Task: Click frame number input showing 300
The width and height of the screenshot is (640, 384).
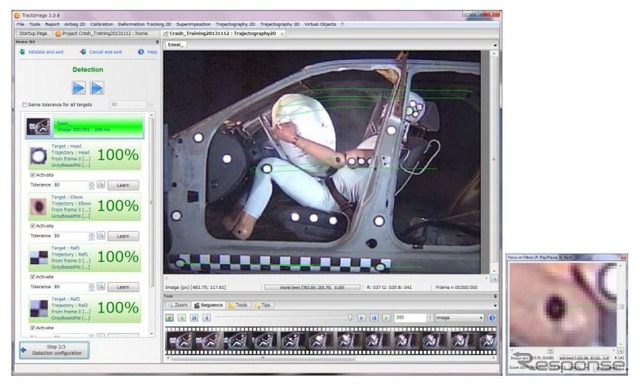Action: [x=410, y=317]
